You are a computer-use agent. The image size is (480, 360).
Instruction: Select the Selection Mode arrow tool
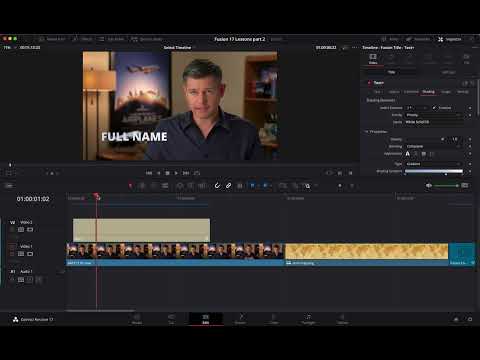click(130, 186)
